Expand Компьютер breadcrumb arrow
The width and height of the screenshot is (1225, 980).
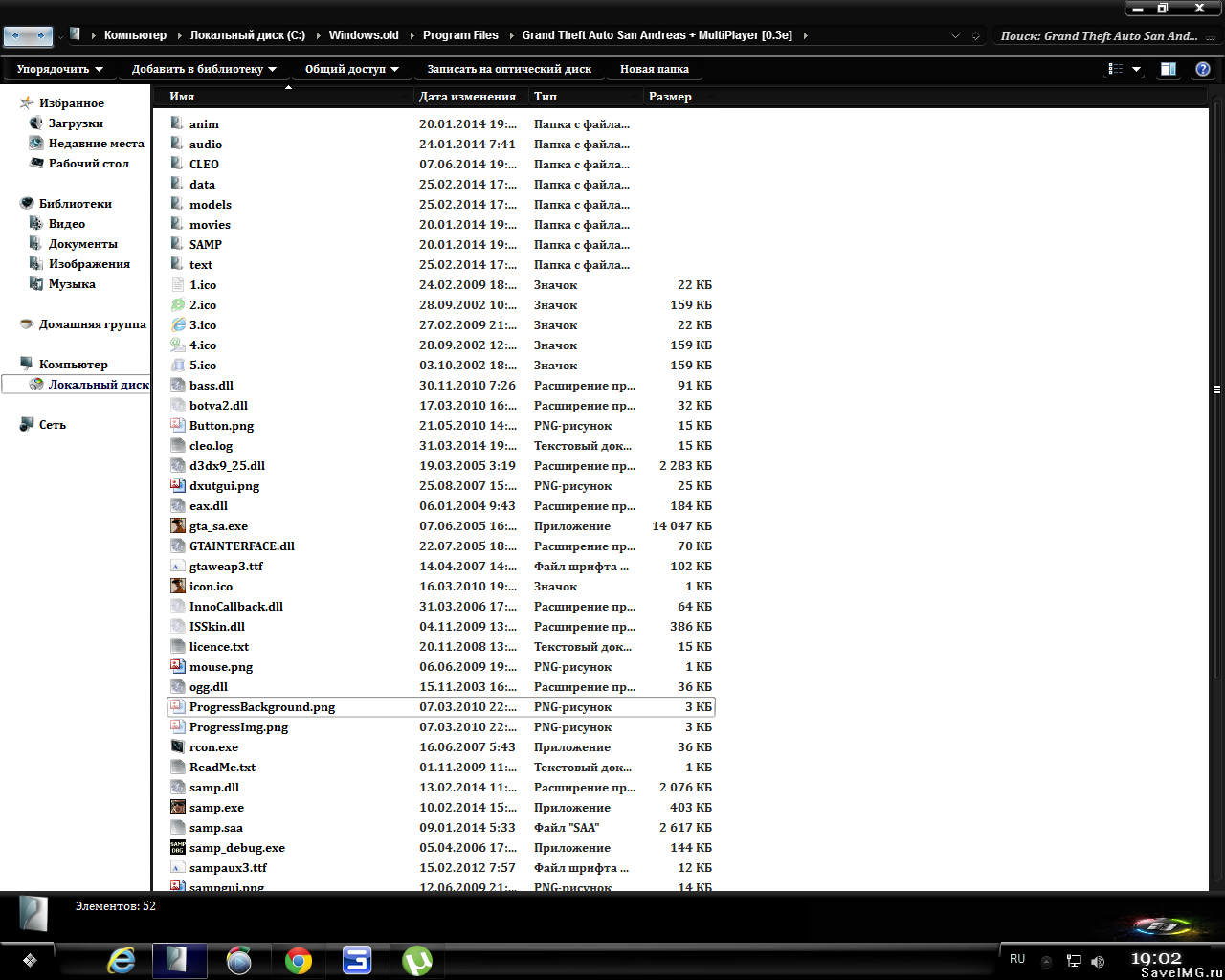[178, 35]
